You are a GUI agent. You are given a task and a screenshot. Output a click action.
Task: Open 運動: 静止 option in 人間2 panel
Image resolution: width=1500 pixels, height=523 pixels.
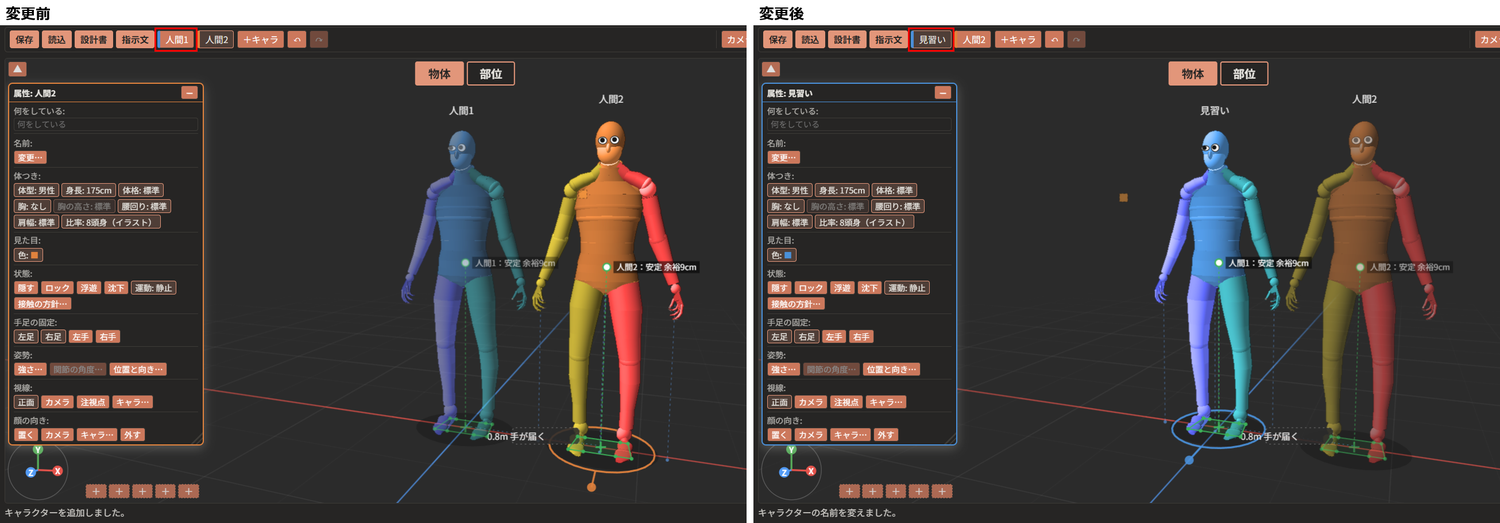153,288
